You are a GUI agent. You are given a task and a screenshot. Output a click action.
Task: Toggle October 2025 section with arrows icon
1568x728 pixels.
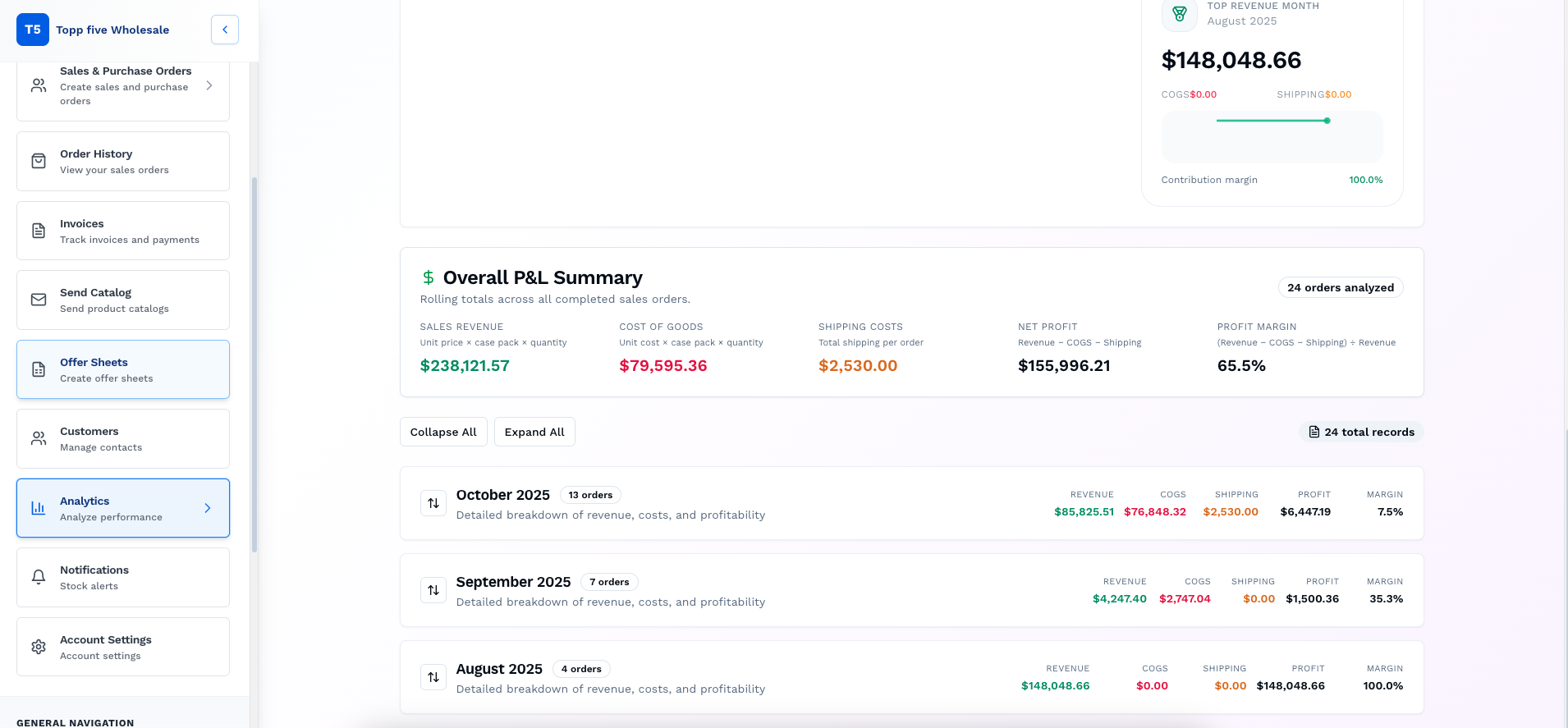(x=433, y=503)
